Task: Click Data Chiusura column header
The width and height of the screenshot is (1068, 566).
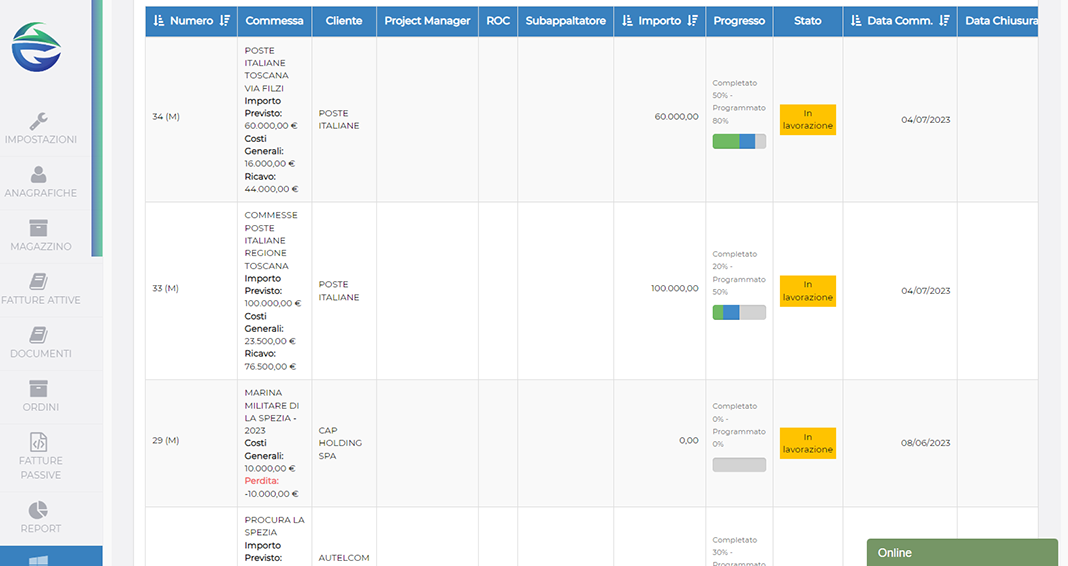Action: click(x=999, y=21)
